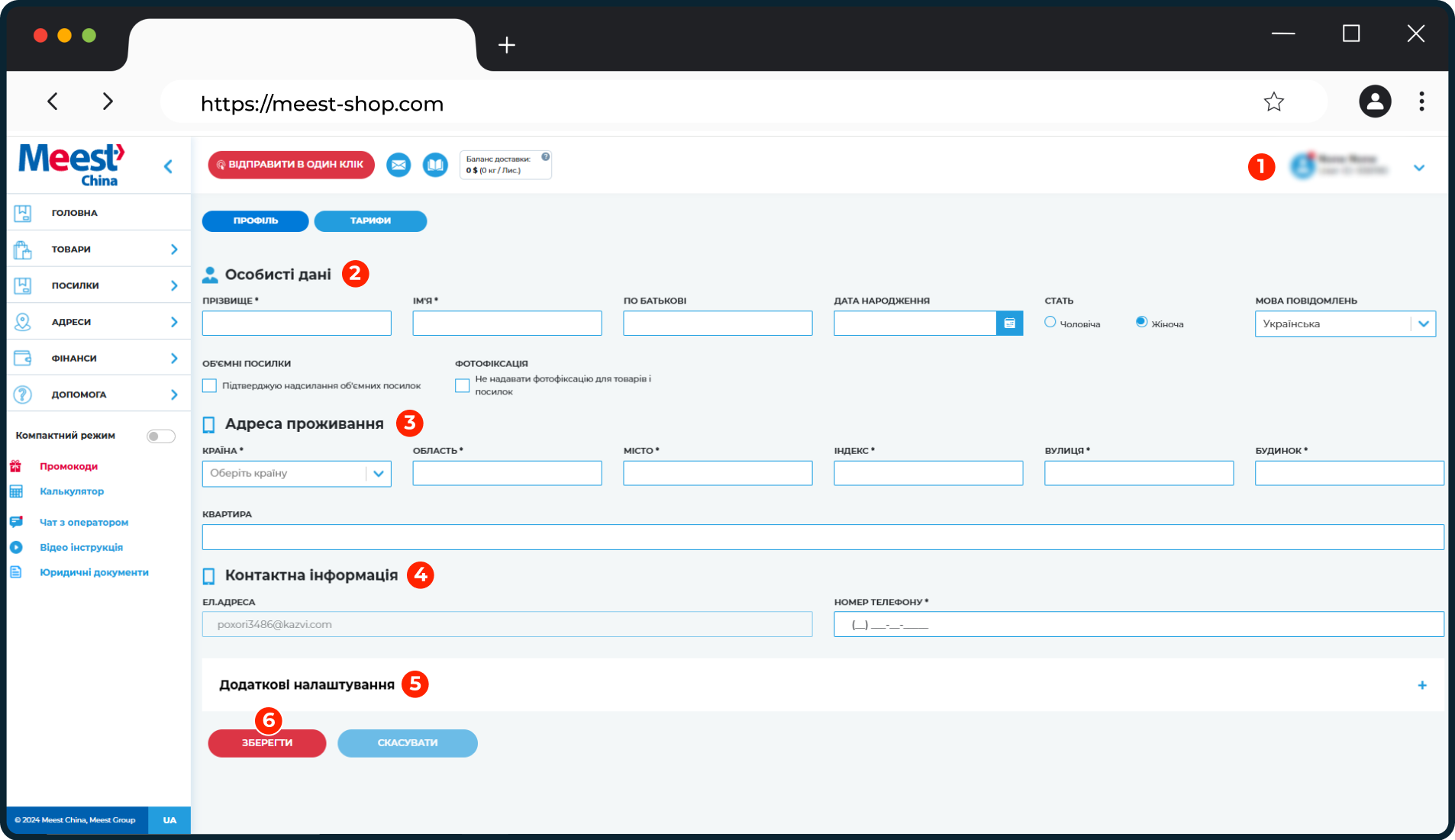
Task: Click the user avatar in the header
Action: click(1303, 166)
